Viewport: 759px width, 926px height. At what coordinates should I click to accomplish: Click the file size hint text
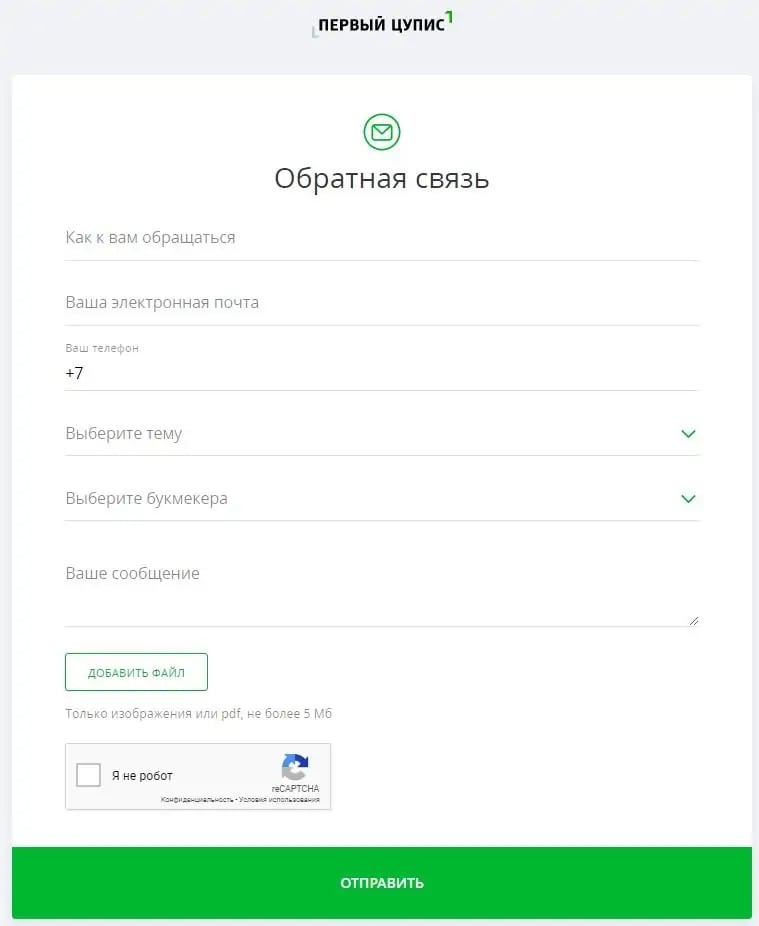coord(198,713)
